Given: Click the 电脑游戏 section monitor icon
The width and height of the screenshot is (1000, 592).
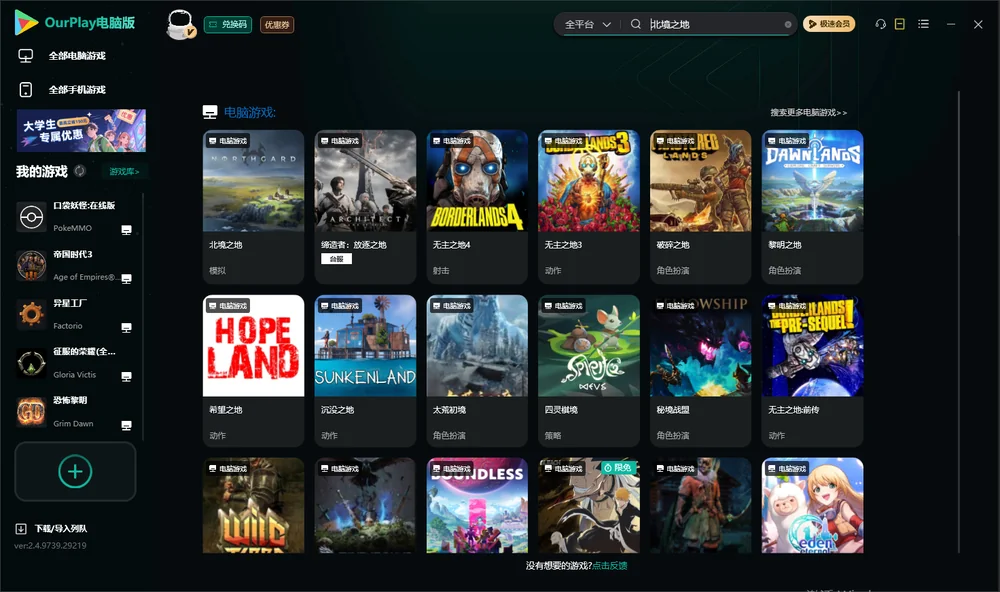Looking at the screenshot, I should coord(210,112).
